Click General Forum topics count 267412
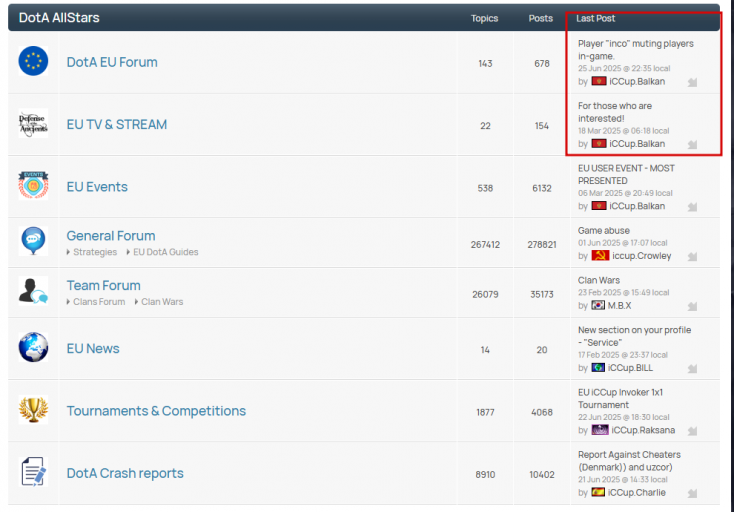734x512 pixels. (485, 245)
